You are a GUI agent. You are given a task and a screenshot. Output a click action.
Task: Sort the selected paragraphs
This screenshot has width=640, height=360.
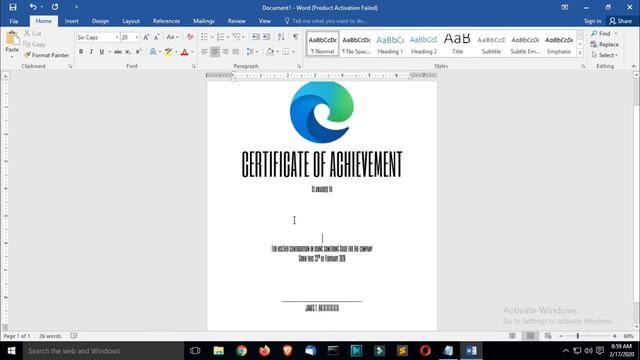click(281, 37)
